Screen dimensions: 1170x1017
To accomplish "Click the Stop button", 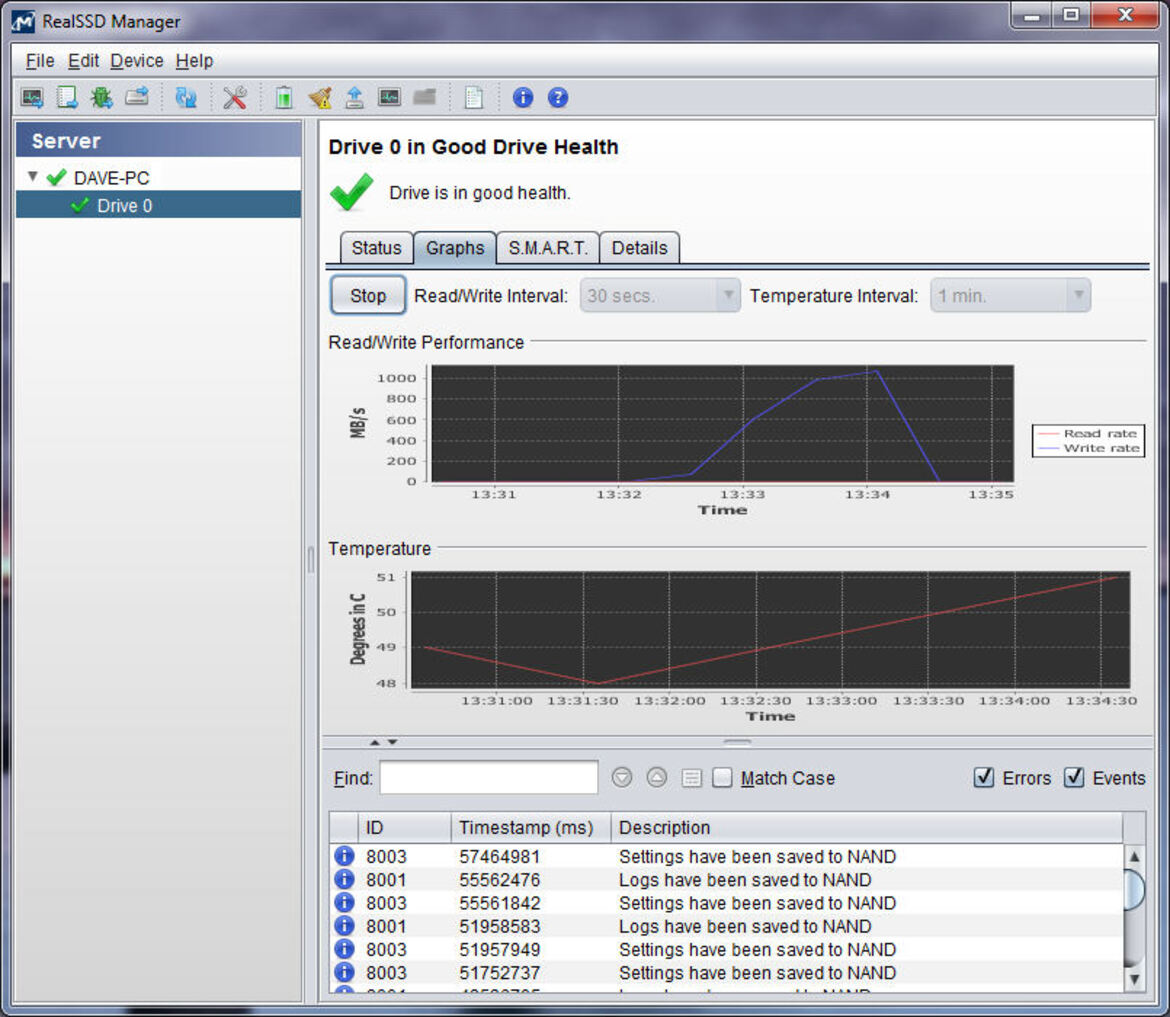I will [x=368, y=295].
